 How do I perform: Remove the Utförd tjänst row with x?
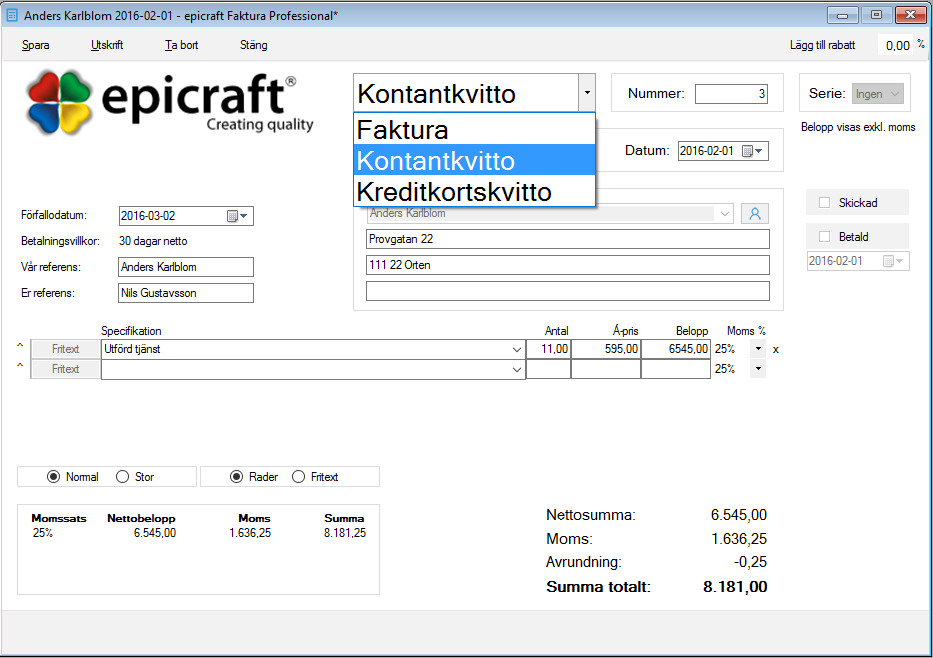pos(775,350)
